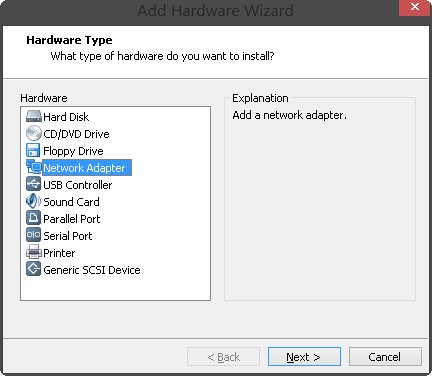Select the Printer icon

(34, 252)
